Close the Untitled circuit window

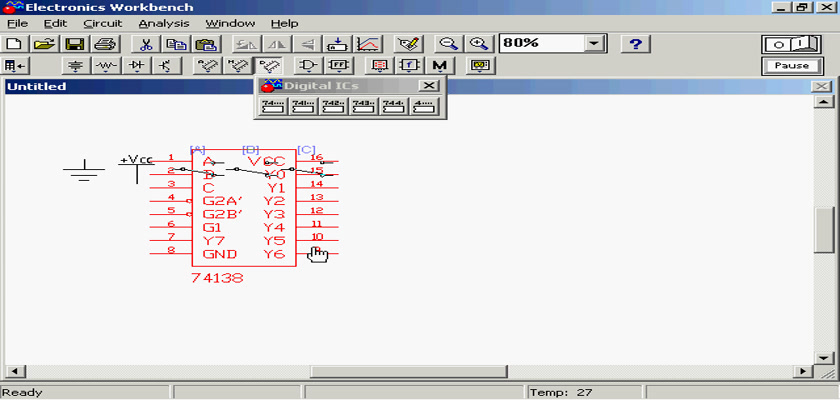click(x=821, y=87)
